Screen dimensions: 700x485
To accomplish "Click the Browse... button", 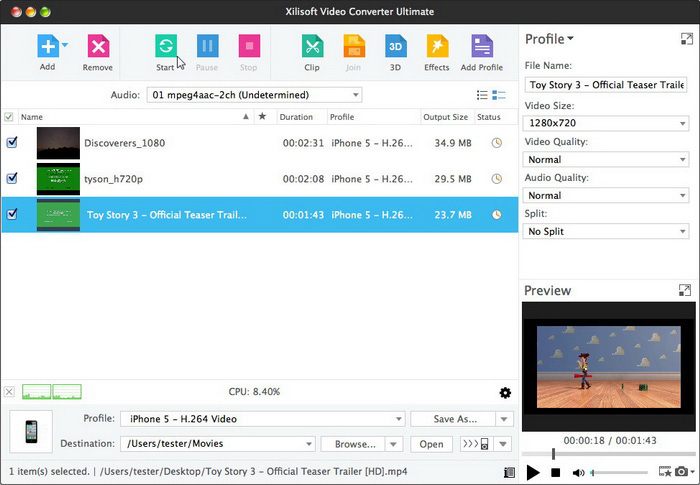I will click(355, 444).
